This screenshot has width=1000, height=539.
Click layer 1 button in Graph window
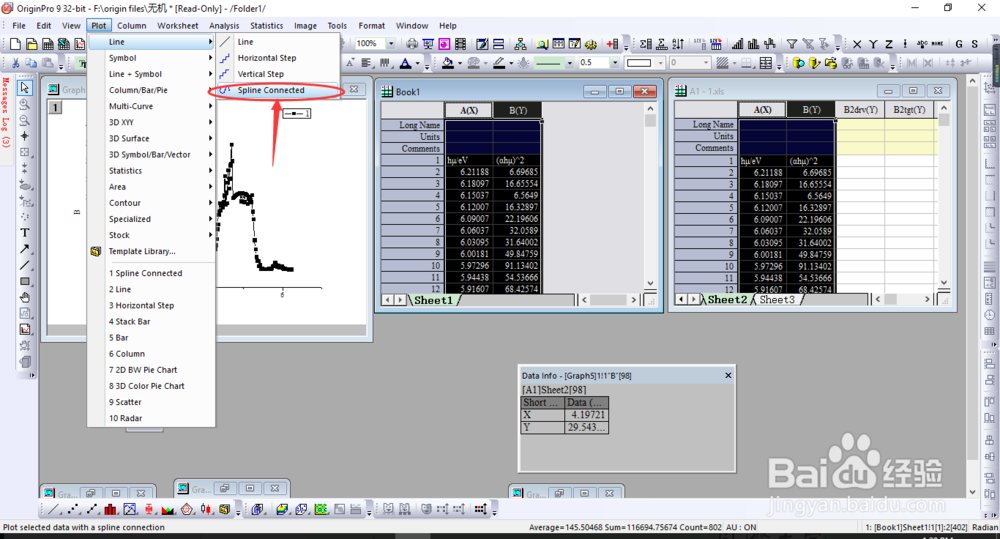pyautogui.click(x=55, y=107)
